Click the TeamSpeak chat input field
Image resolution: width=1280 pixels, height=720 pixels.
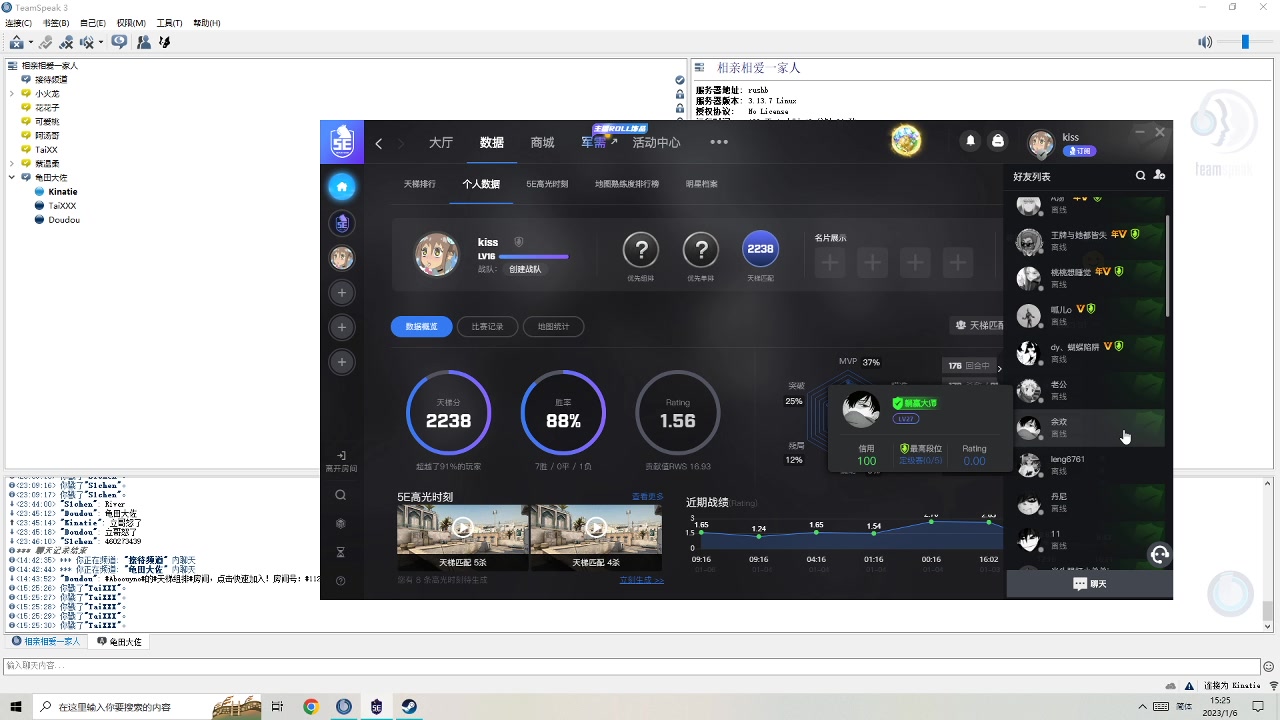pyautogui.click(x=632, y=665)
